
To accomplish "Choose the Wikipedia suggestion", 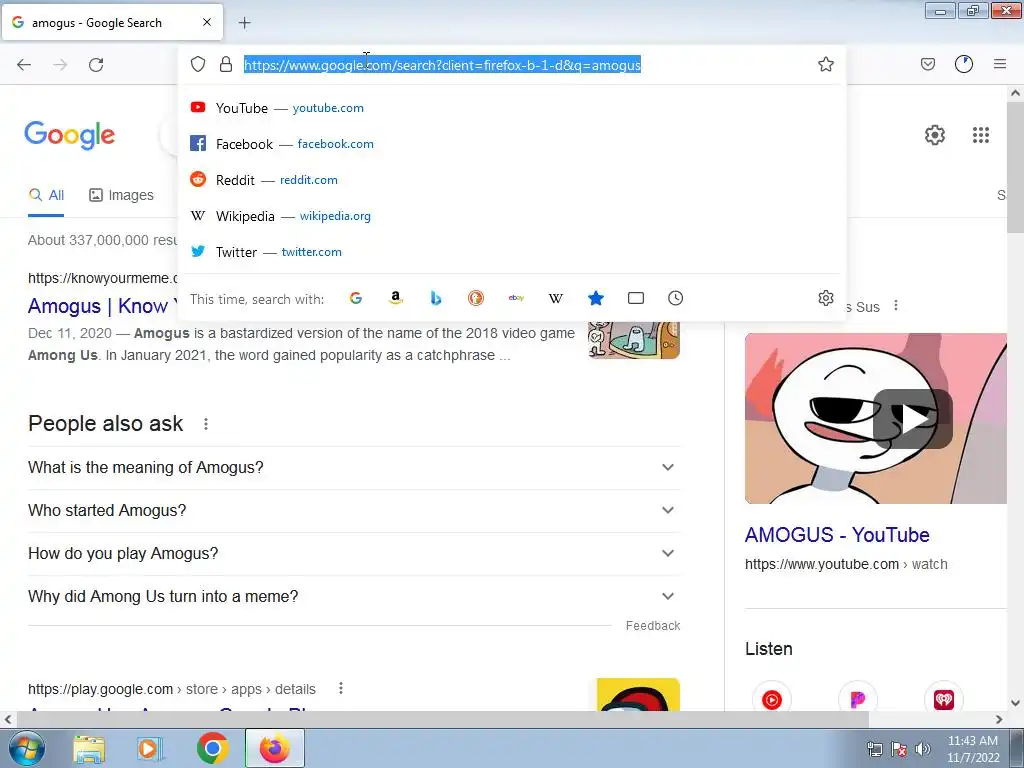I will coord(512,216).
